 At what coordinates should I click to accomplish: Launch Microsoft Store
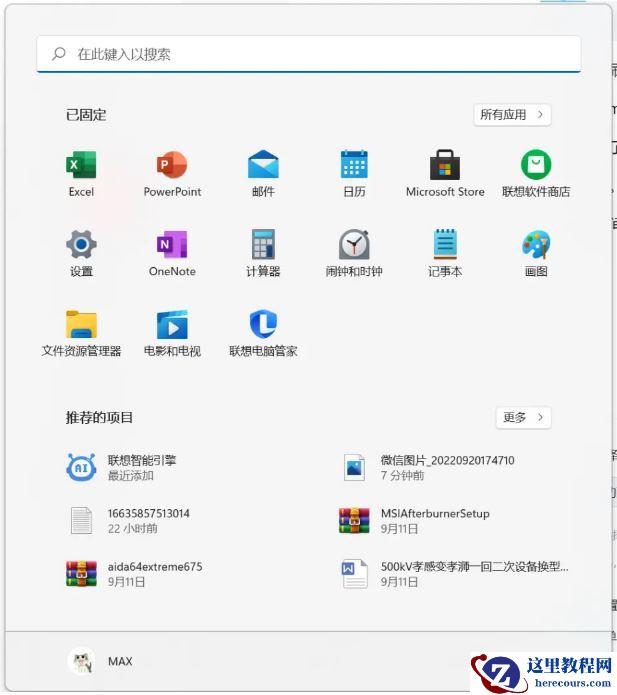pyautogui.click(x=445, y=174)
